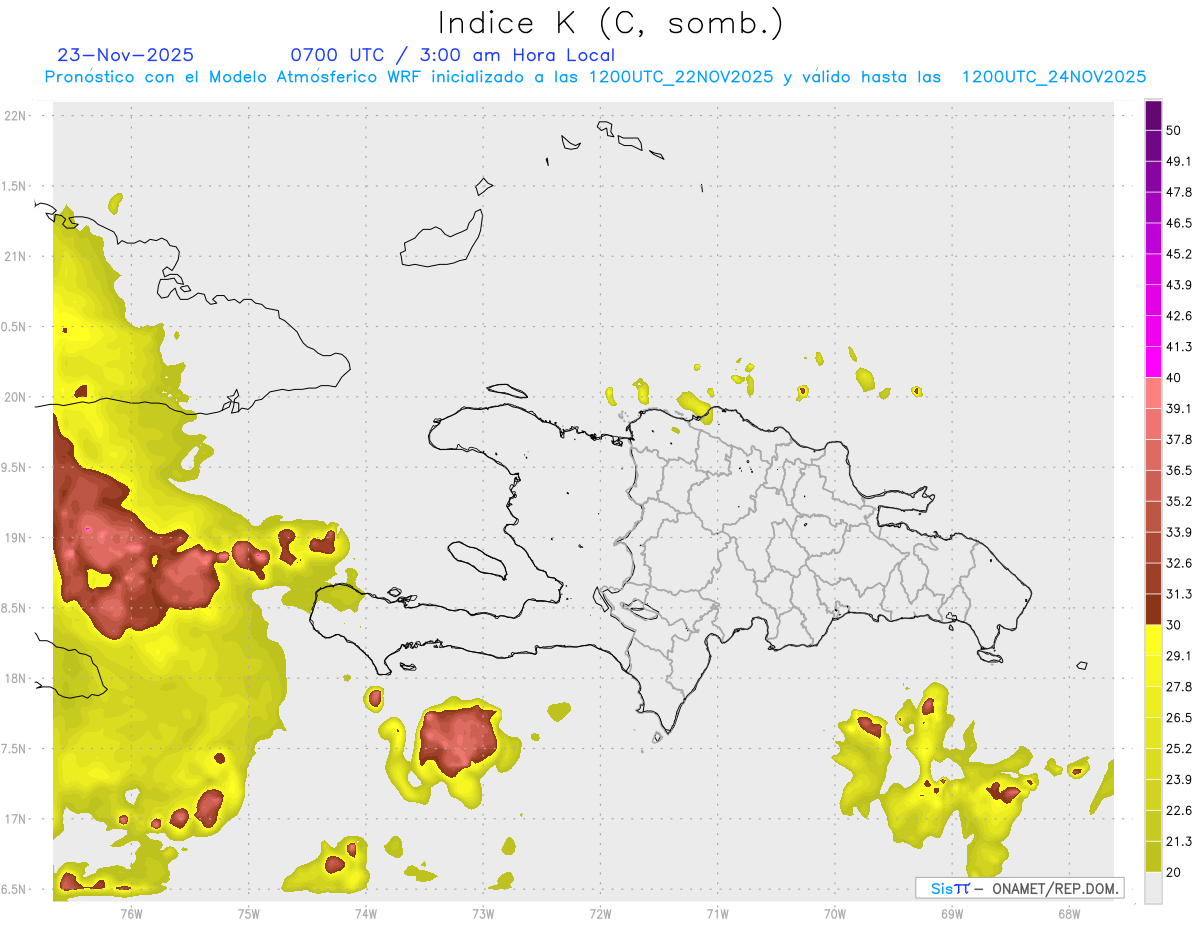The image size is (1200, 927).
Task: Click the "74W" longitude label
Action: point(365,913)
